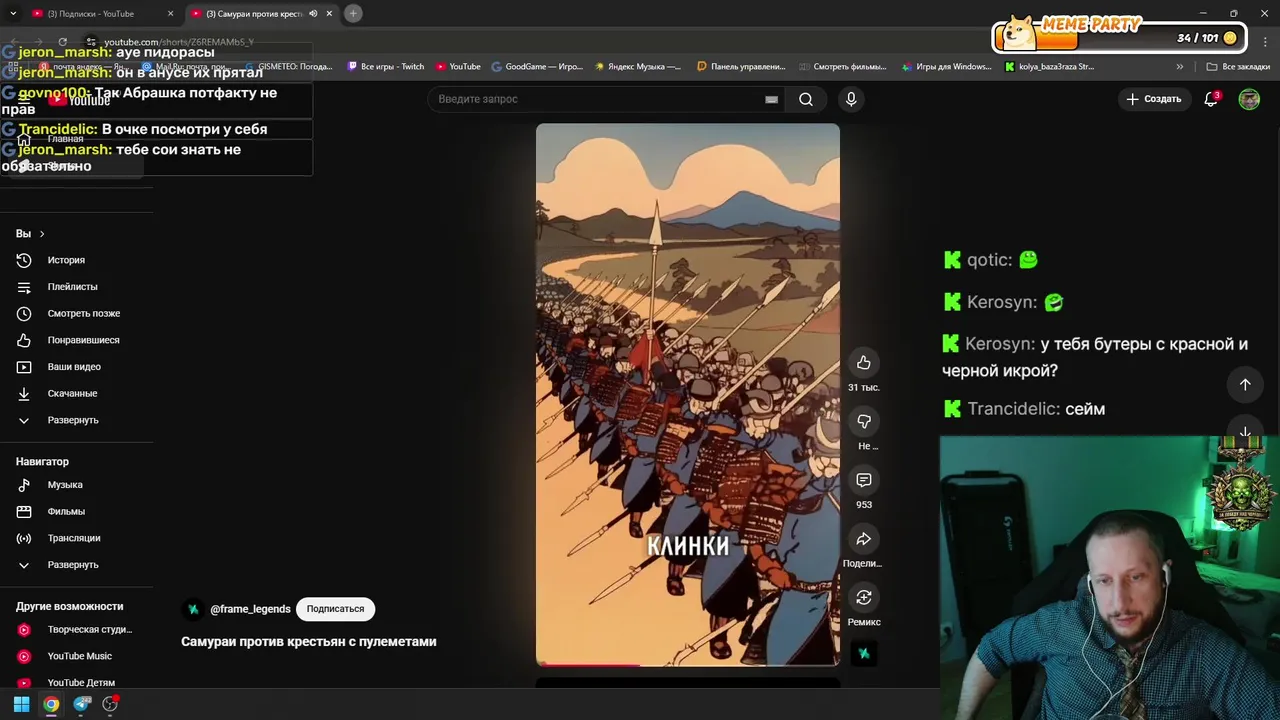This screenshot has width=1280, height=720.
Task: Click the youtube.com address bar
Action: coord(179,42)
